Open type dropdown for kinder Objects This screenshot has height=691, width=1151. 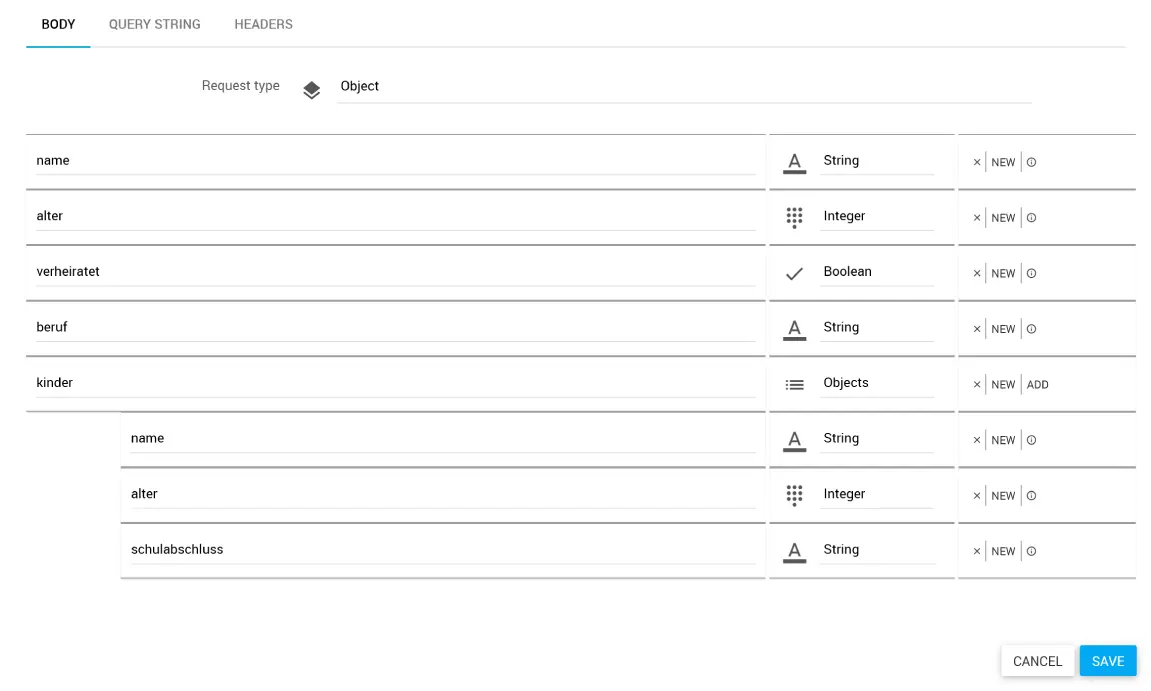point(876,383)
